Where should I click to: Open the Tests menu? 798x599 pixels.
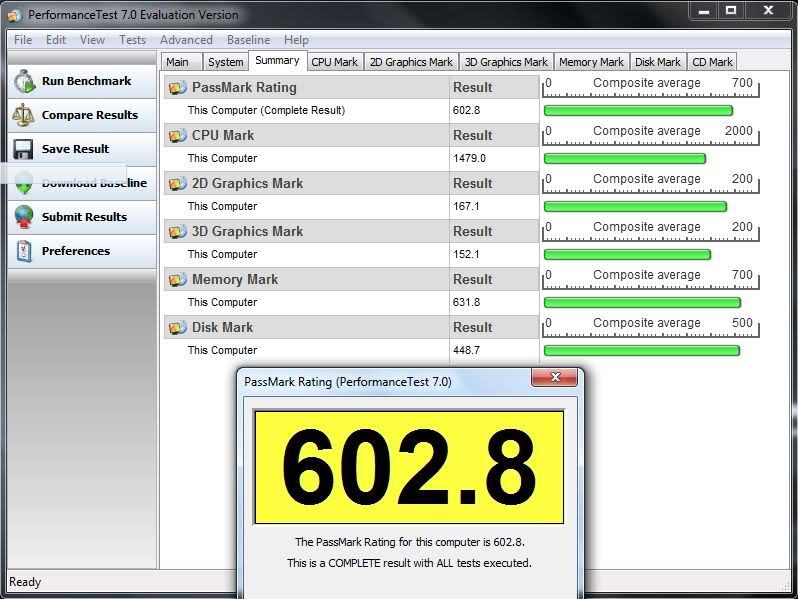pos(132,40)
